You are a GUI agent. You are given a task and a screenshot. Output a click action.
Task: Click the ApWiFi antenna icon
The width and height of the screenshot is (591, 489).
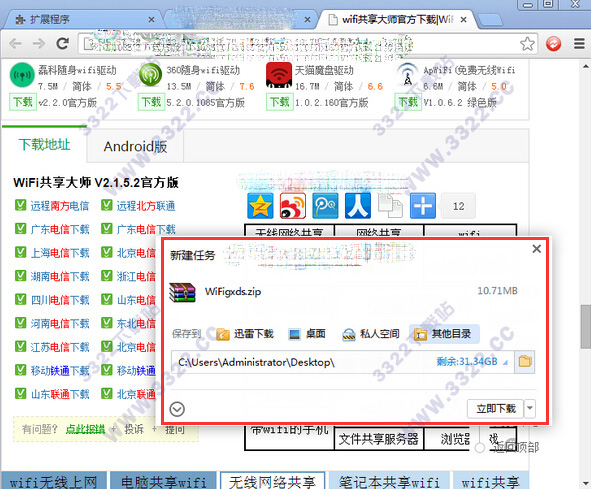point(407,75)
